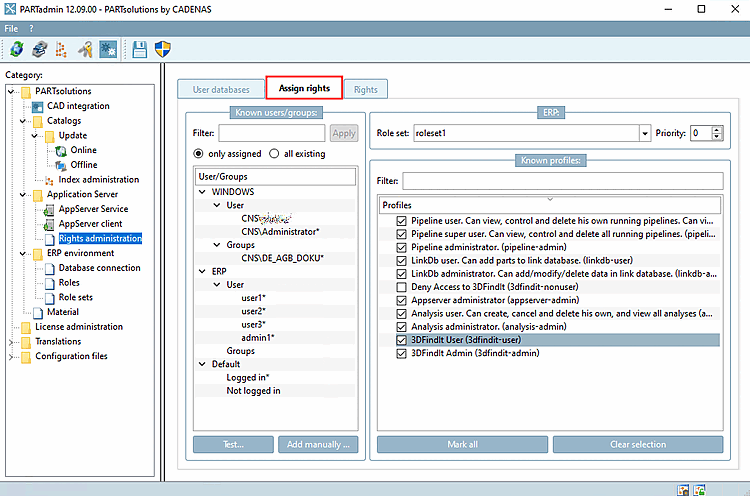Screen dimensions: 750x496
Task: Click the CAD integration tree icon
Action: (x=38, y=106)
